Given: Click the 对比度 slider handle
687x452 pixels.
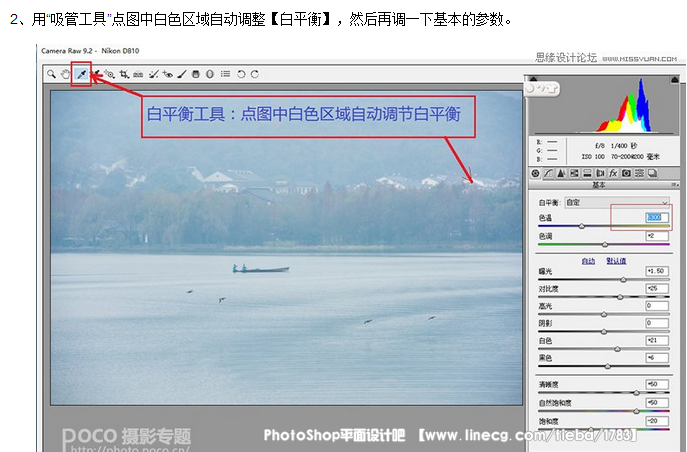Looking at the screenshot, I should click(620, 297).
